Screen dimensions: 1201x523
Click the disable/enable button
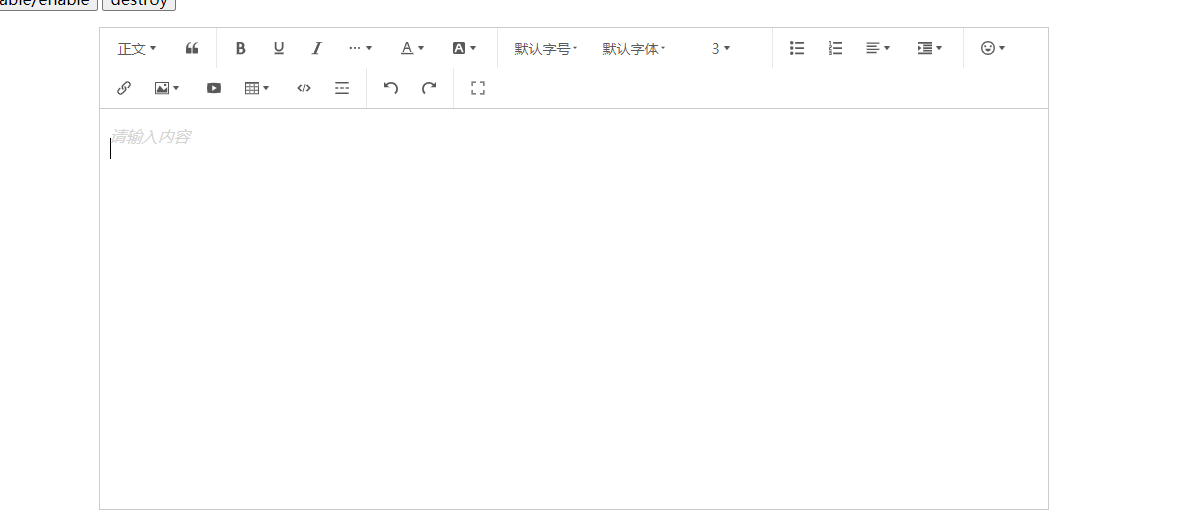pos(47,4)
